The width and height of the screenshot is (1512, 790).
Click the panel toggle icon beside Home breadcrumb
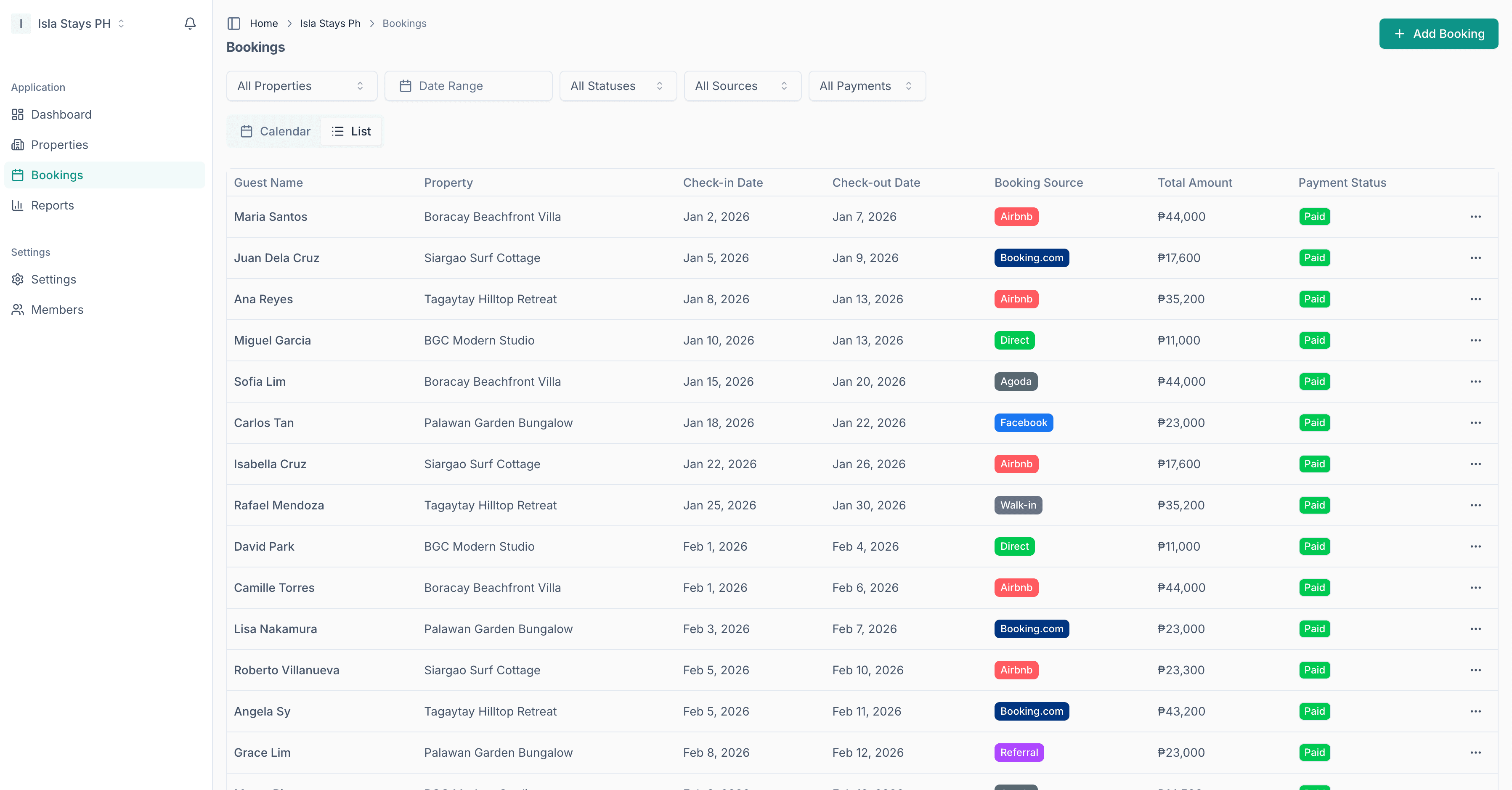(x=233, y=24)
